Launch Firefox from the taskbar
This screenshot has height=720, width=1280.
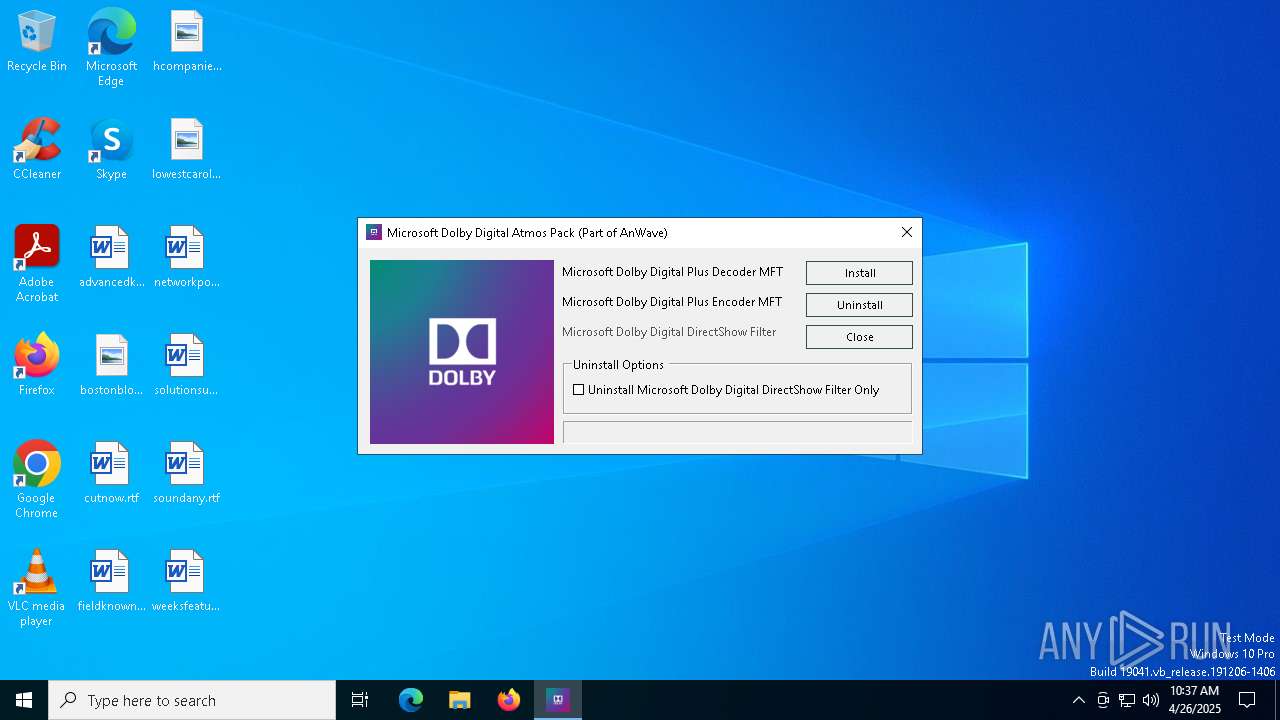pyautogui.click(x=509, y=700)
